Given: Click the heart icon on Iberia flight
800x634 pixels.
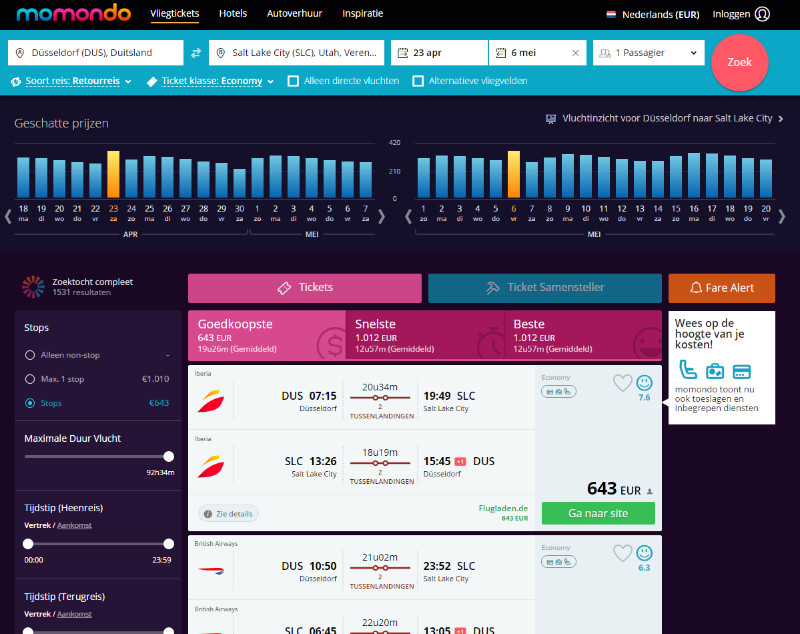Looking at the screenshot, I should tap(622, 383).
